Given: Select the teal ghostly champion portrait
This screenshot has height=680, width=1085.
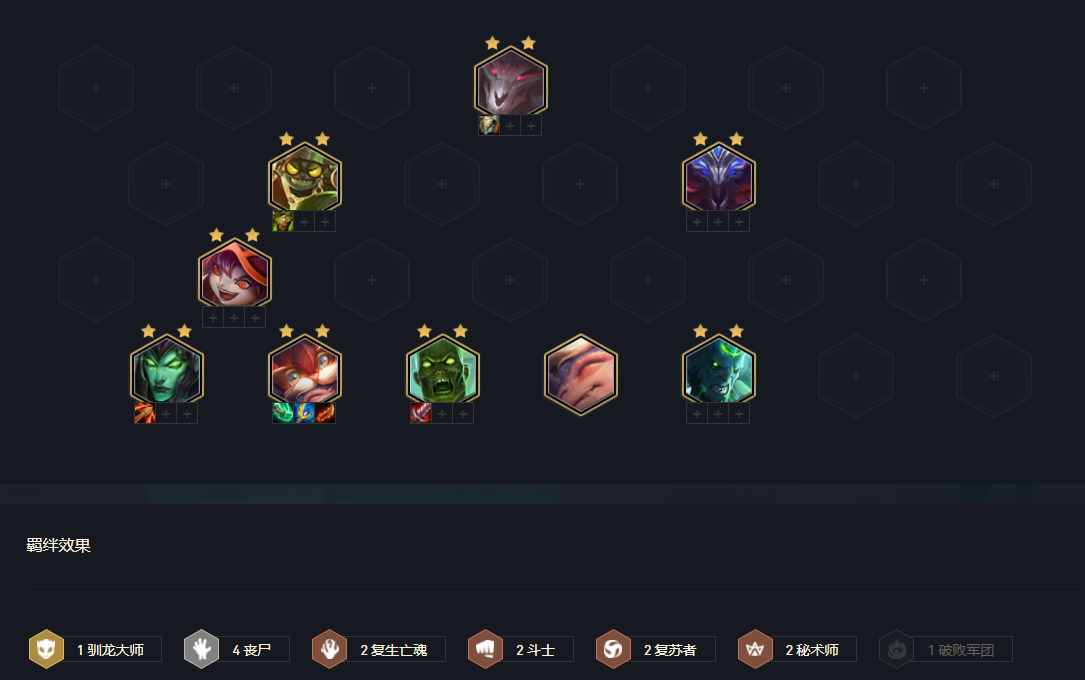Looking at the screenshot, I should click(x=718, y=371).
